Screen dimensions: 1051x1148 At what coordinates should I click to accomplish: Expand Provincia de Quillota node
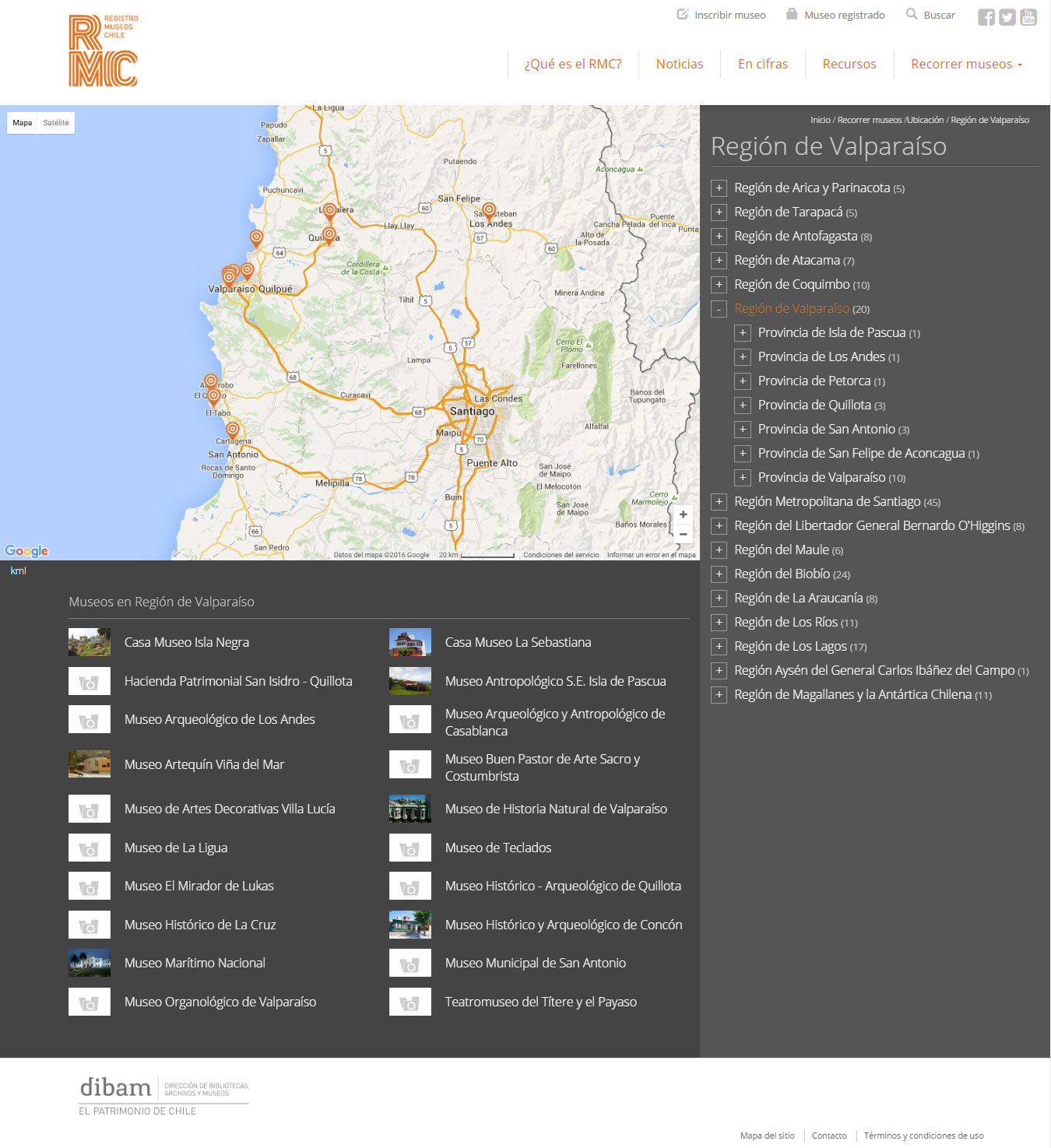(x=743, y=405)
